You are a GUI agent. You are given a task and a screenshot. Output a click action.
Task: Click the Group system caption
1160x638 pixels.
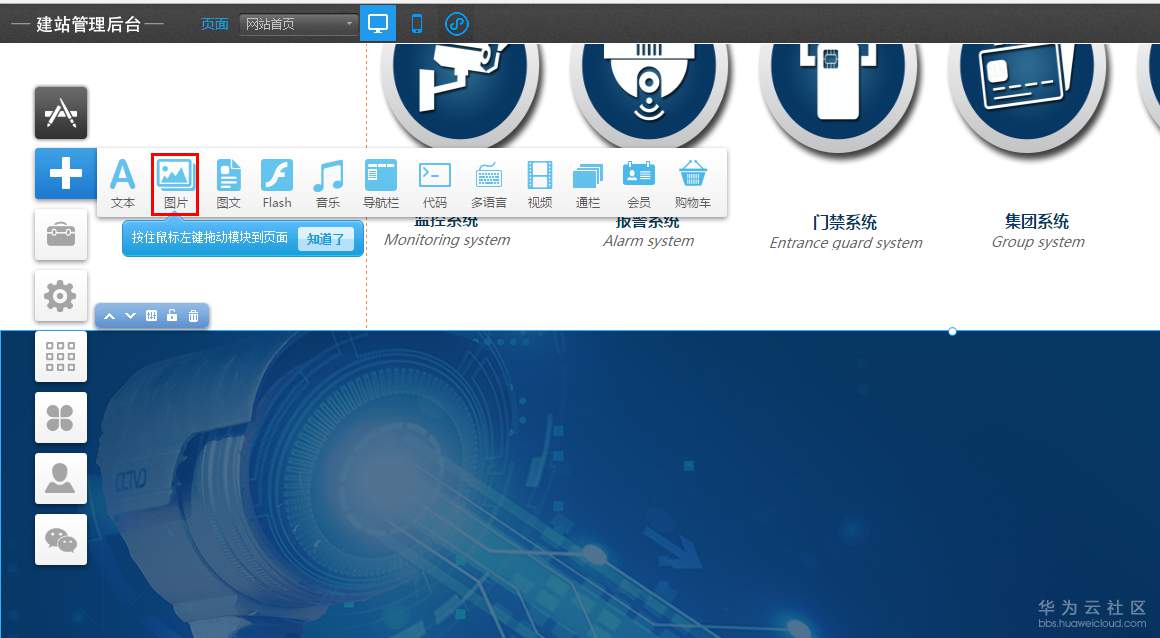pyautogui.click(x=1038, y=242)
